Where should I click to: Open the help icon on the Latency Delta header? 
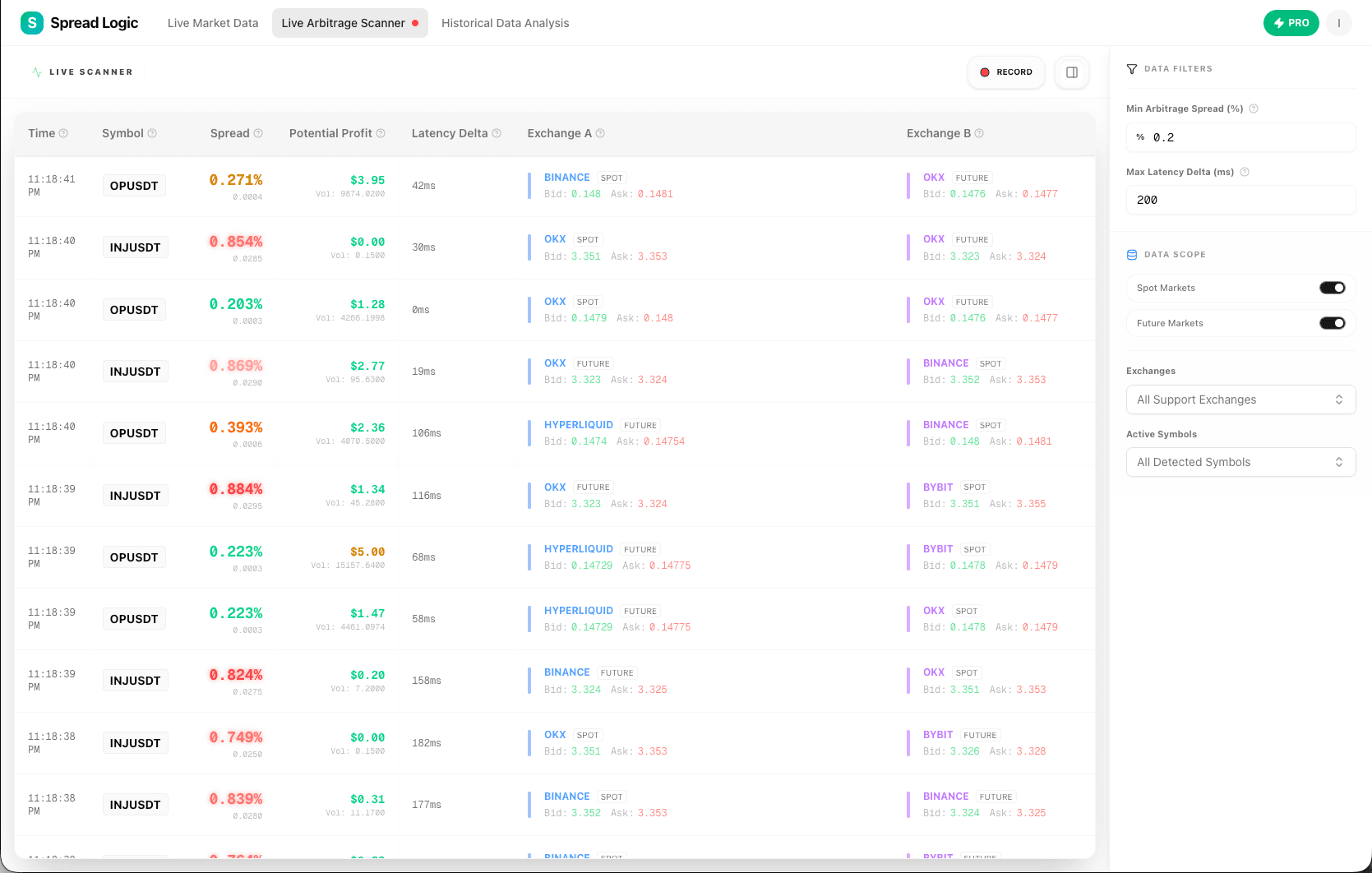point(497,132)
